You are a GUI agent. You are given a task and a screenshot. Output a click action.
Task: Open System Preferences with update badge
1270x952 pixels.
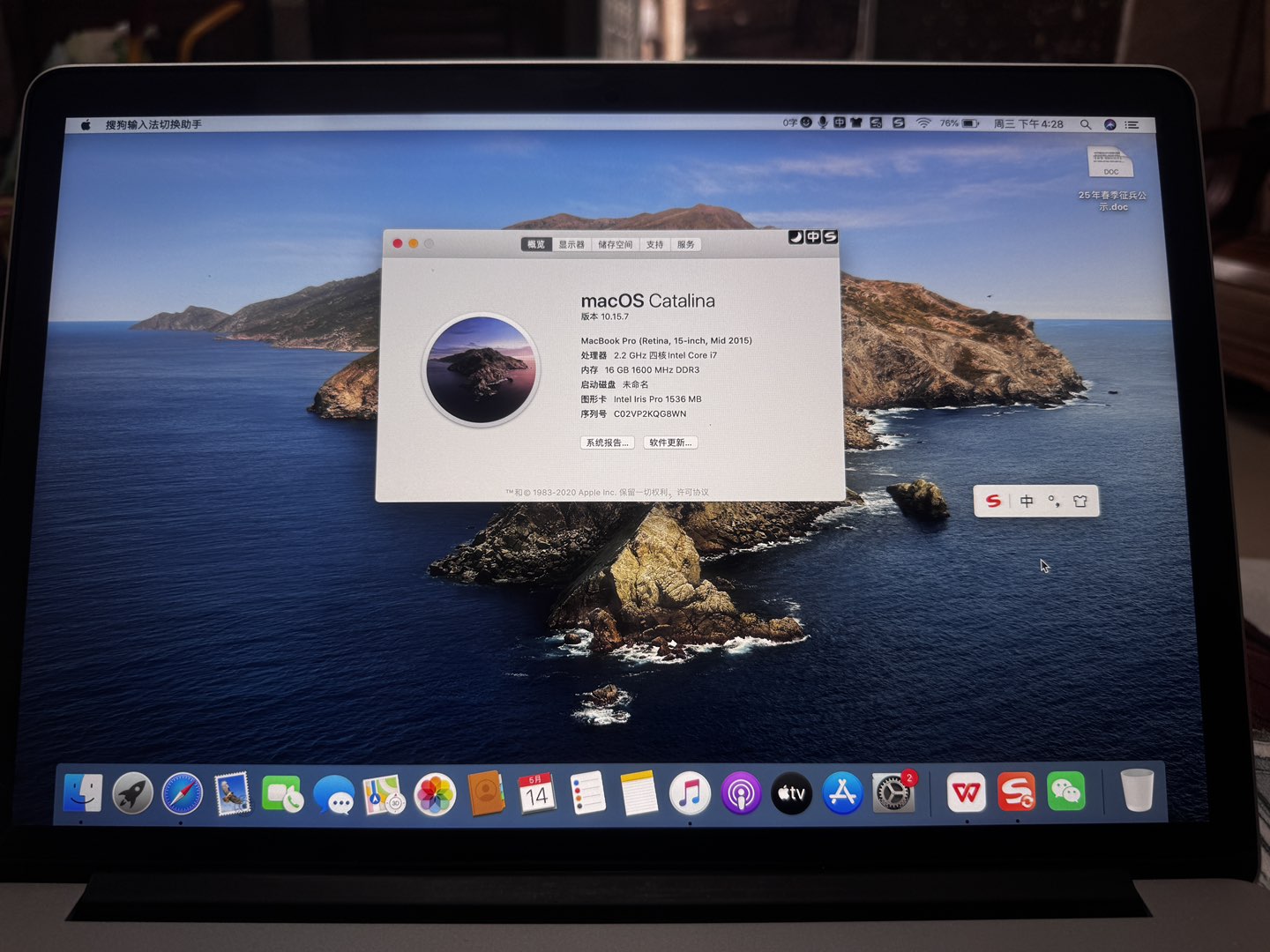click(893, 793)
